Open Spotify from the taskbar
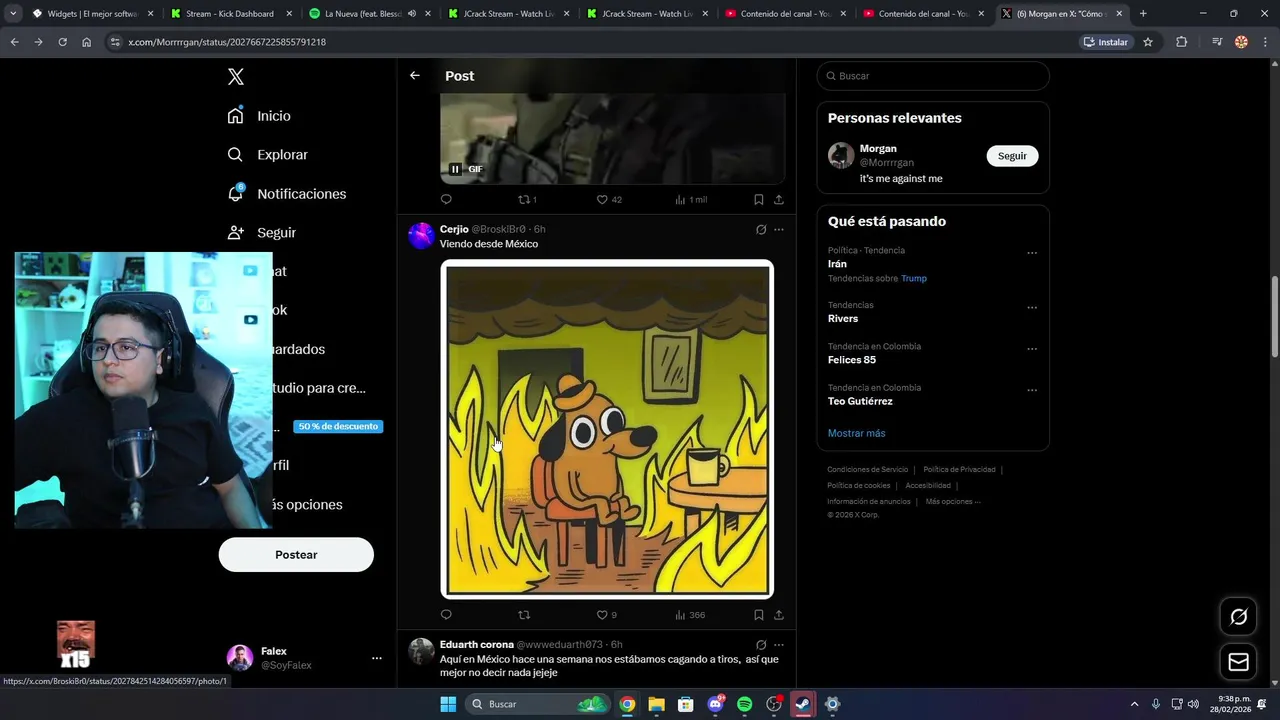The width and height of the screenshot is (1280, 720). tap(745, 705)
